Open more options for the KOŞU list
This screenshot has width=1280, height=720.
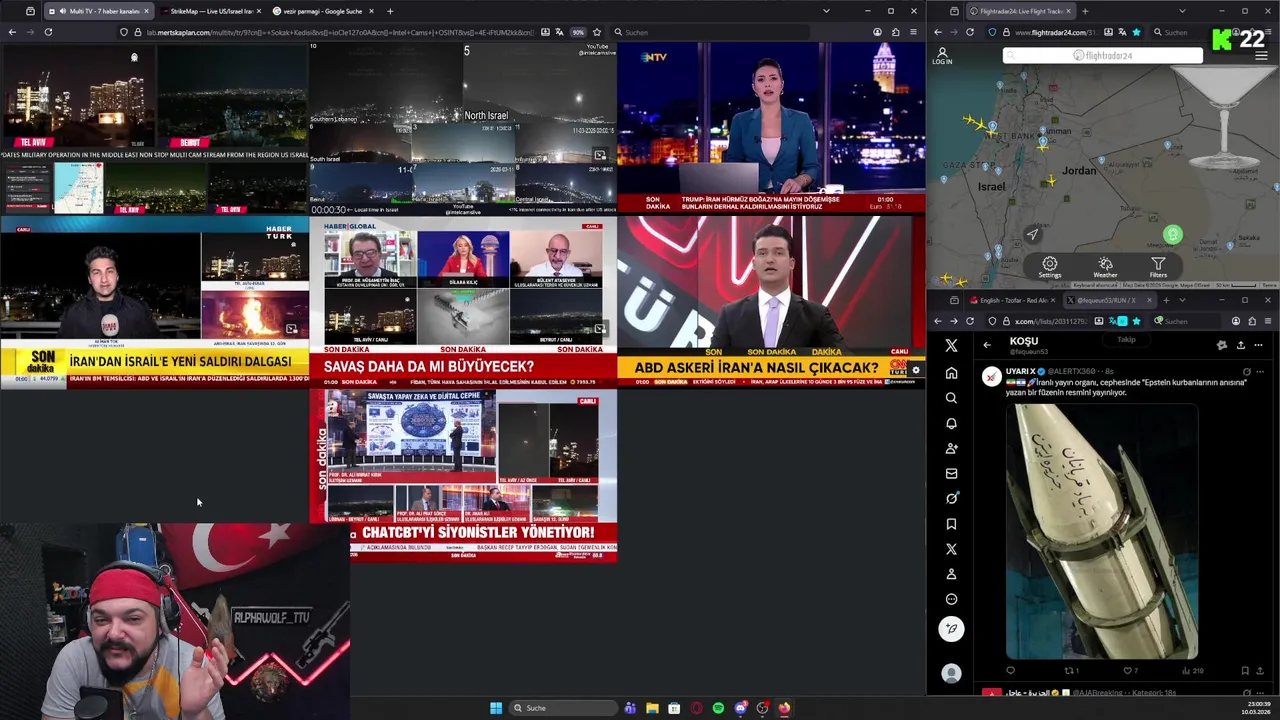1258,345
